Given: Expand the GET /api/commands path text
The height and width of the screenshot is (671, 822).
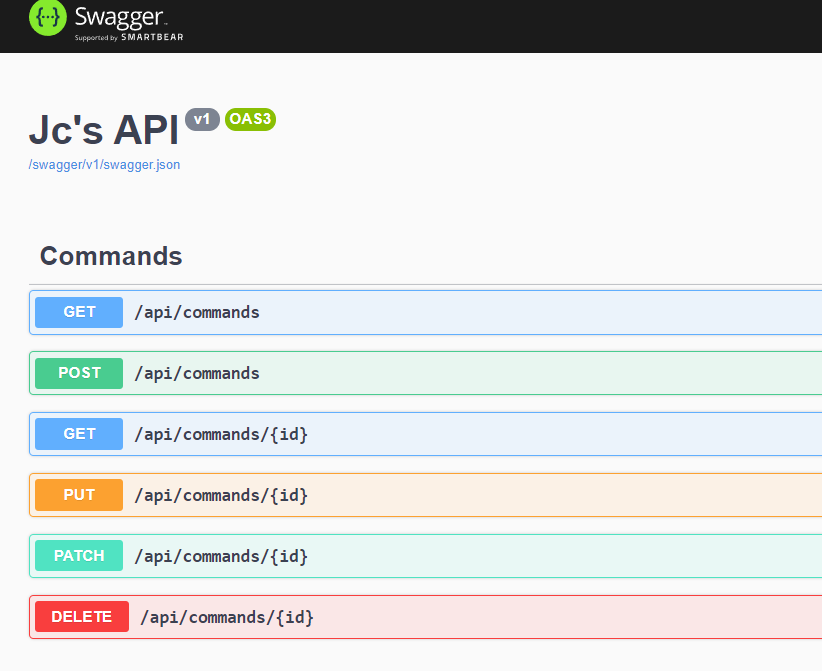Looking at the screenshot, I should coord(197,312).
